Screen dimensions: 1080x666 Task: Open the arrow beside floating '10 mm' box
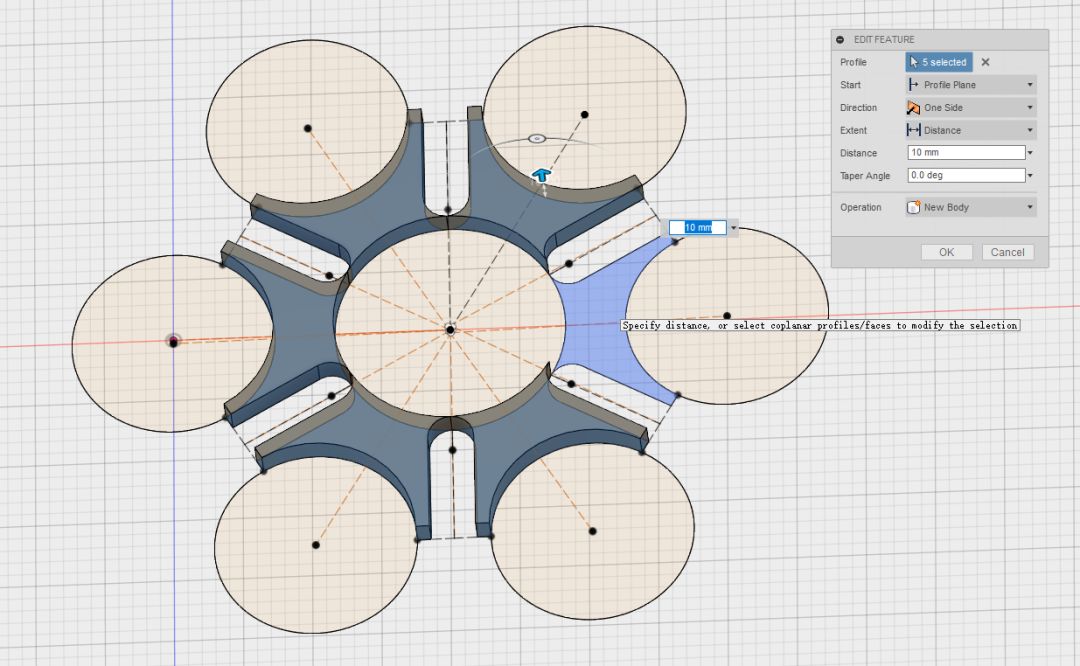(734, 228)
